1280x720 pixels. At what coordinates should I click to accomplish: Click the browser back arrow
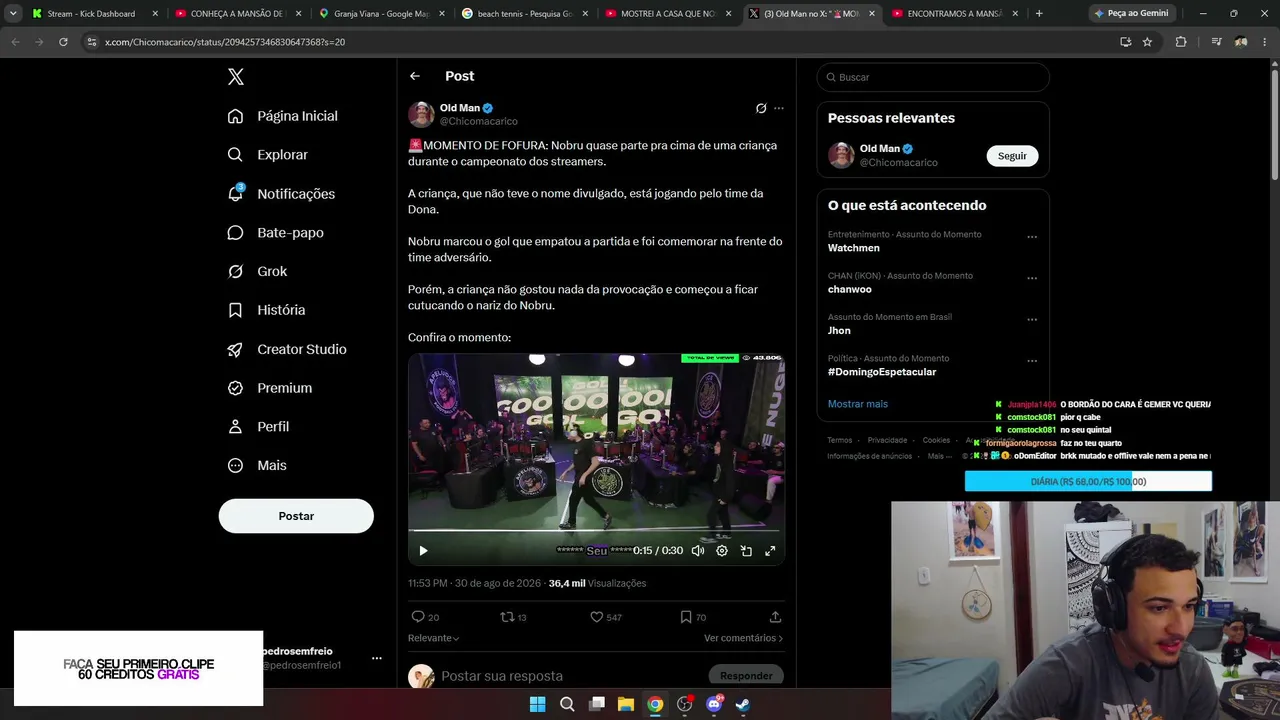point(15,42)
